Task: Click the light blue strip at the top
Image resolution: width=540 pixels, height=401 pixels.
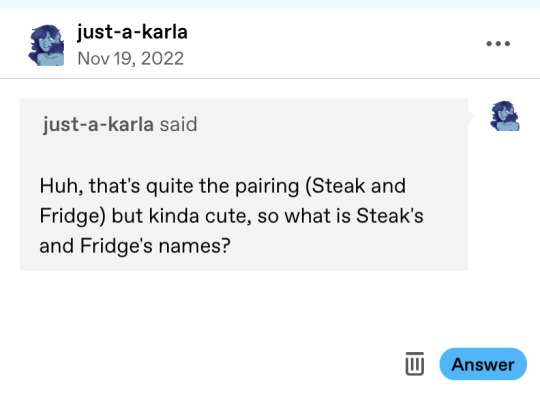Action: click(x=270, y=4)
